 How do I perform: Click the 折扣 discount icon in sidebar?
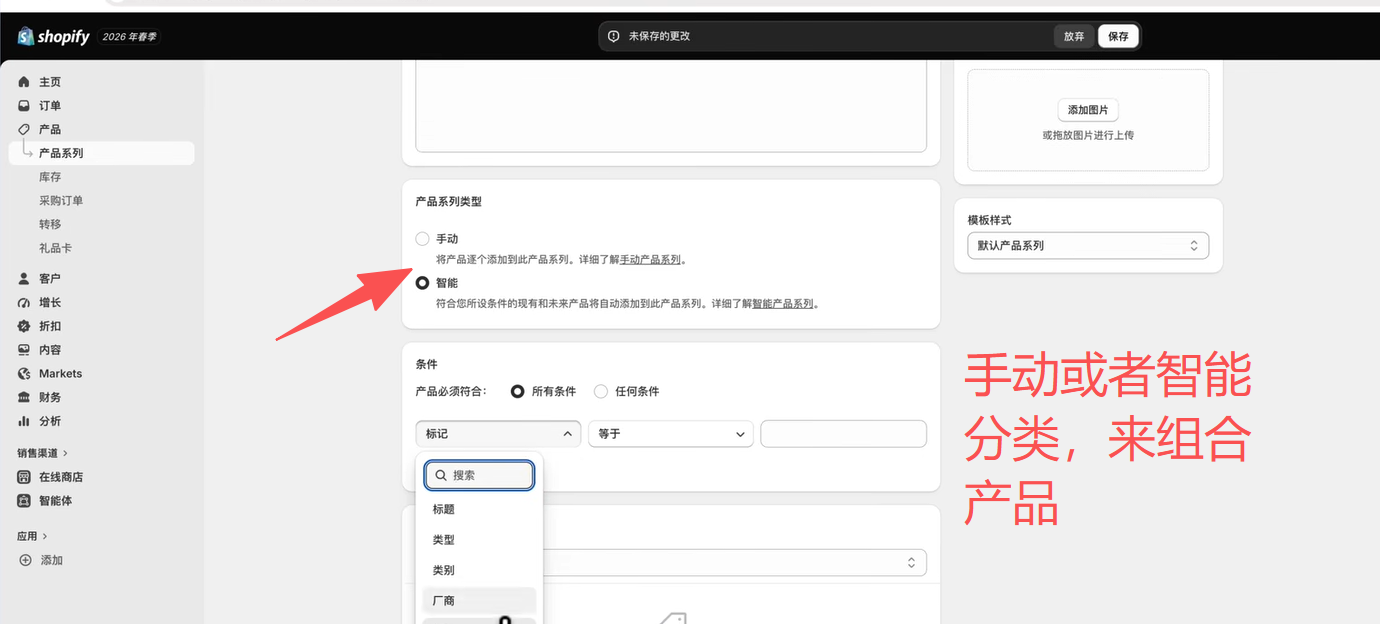point(24,326)
